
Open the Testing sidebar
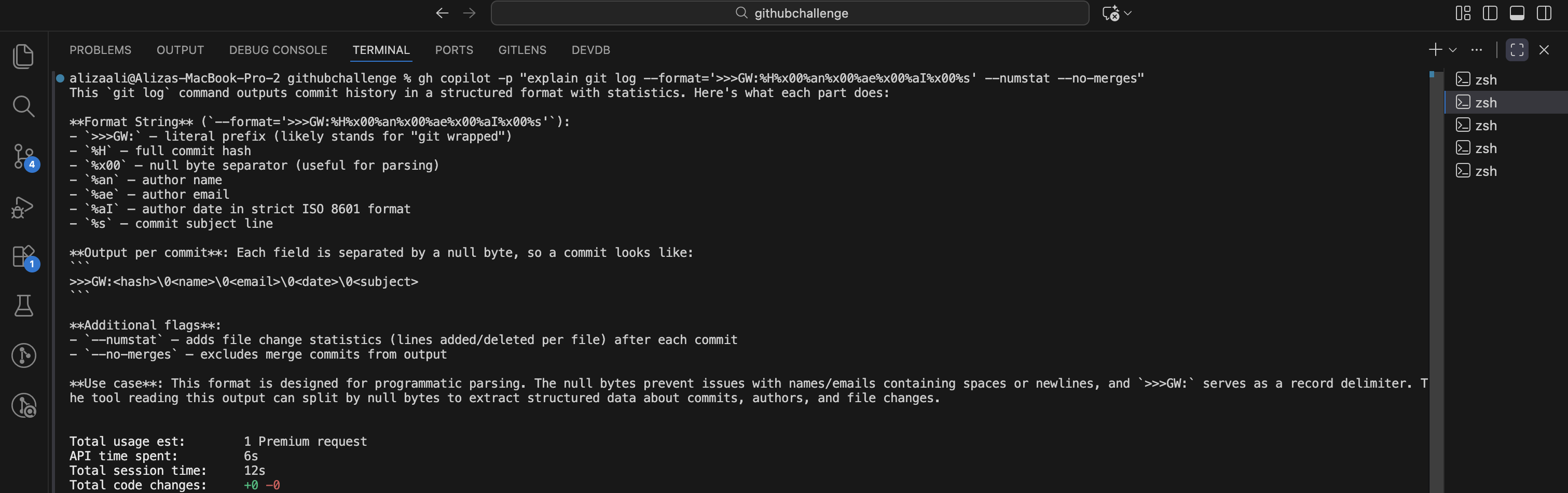[24, 306]
